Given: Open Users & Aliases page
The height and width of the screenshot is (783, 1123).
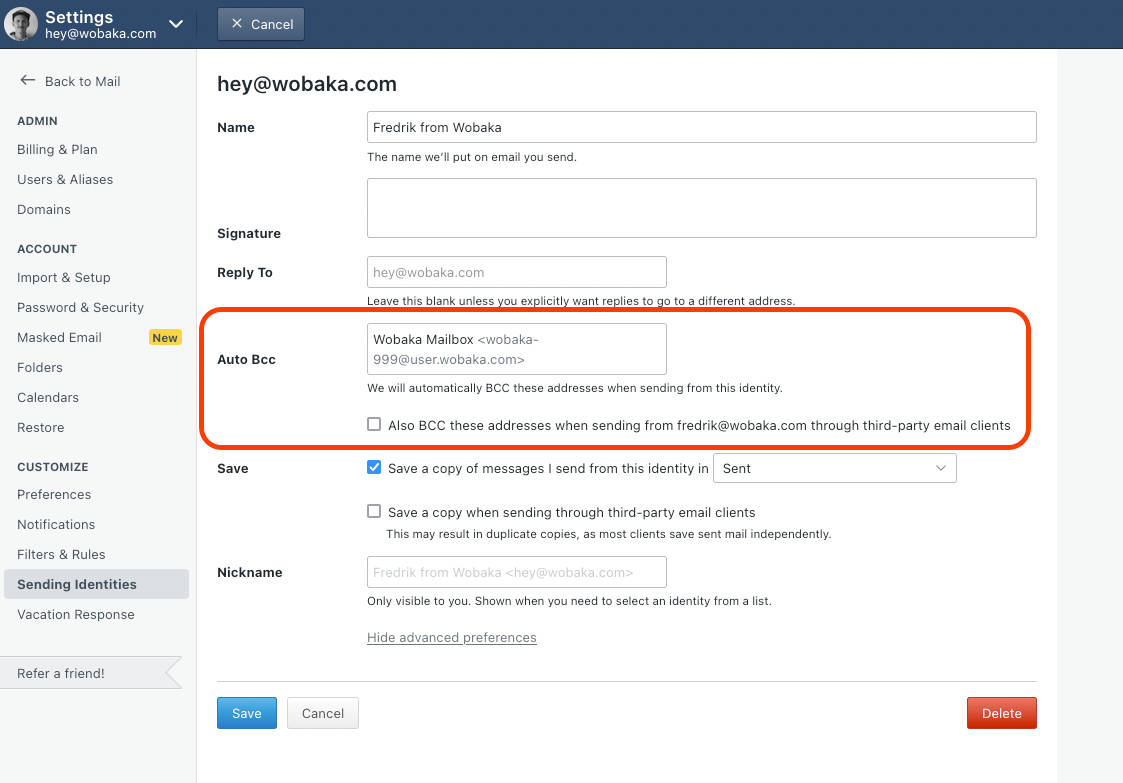Looking at the screenshot, I should 65,179.
